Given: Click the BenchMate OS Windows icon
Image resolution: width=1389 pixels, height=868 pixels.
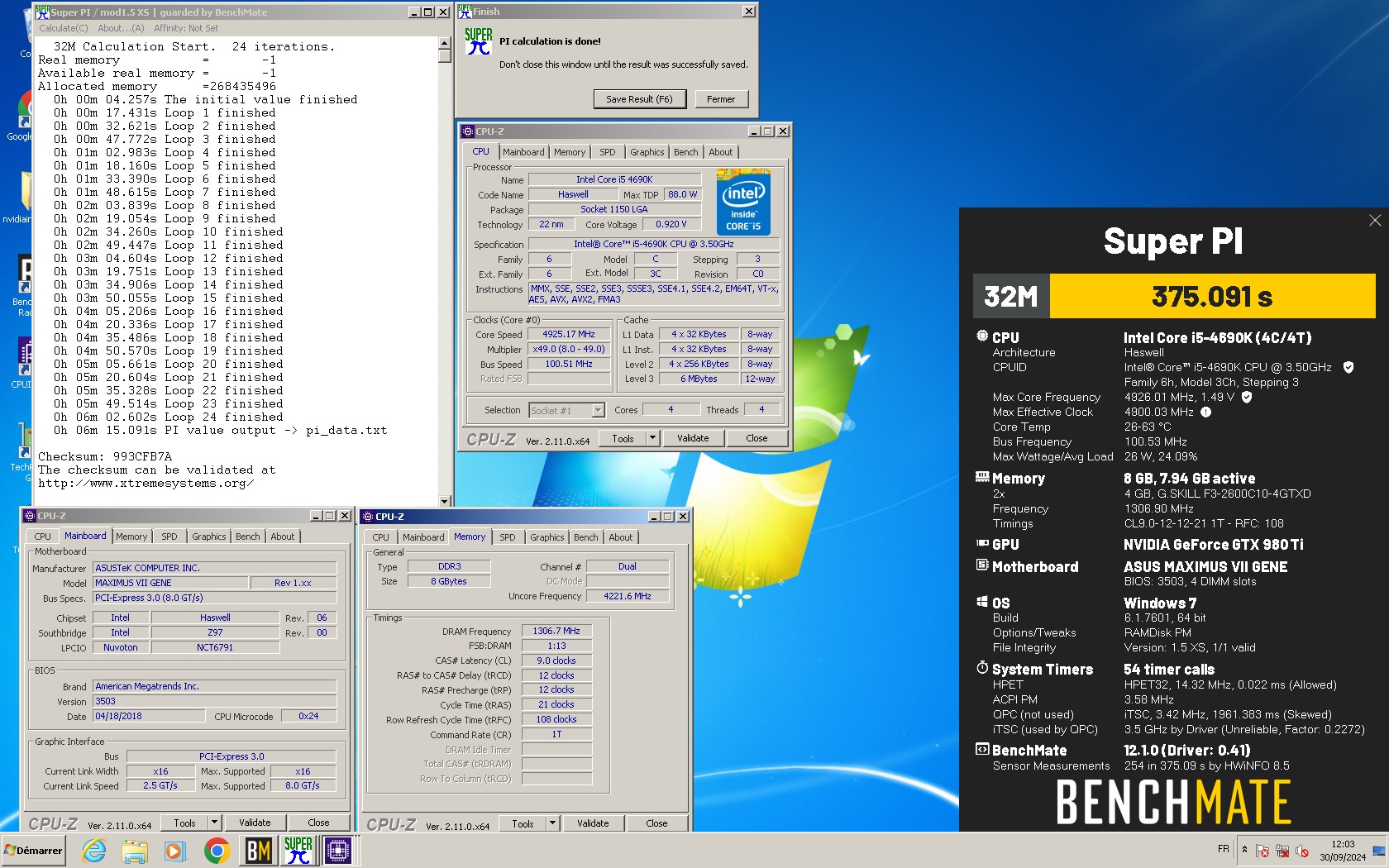Looking at the screenshot, I should [982, 602].
